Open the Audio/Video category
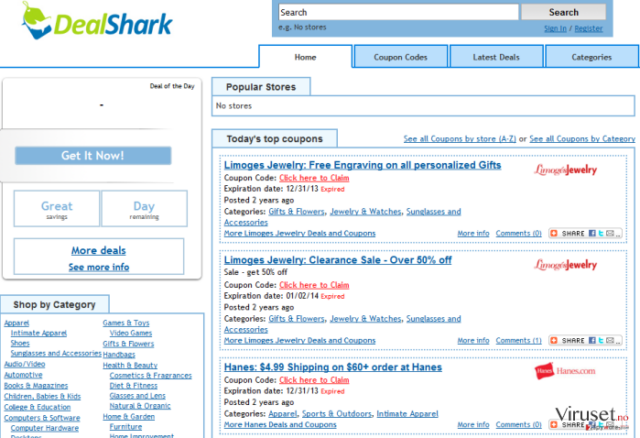This screenshot has width=640, height=438. point(24,364)
